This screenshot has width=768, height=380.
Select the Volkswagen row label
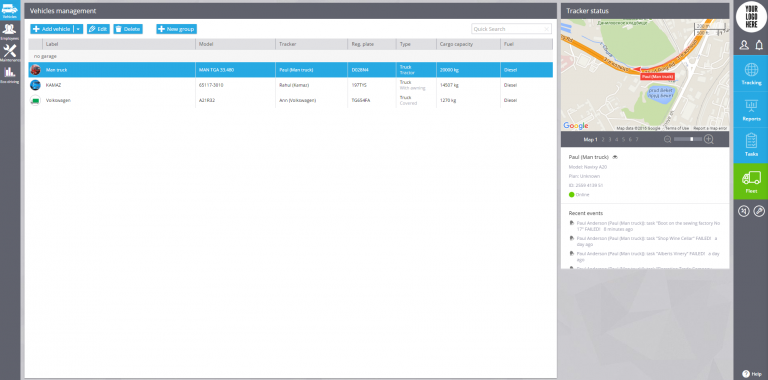(58, 100)
